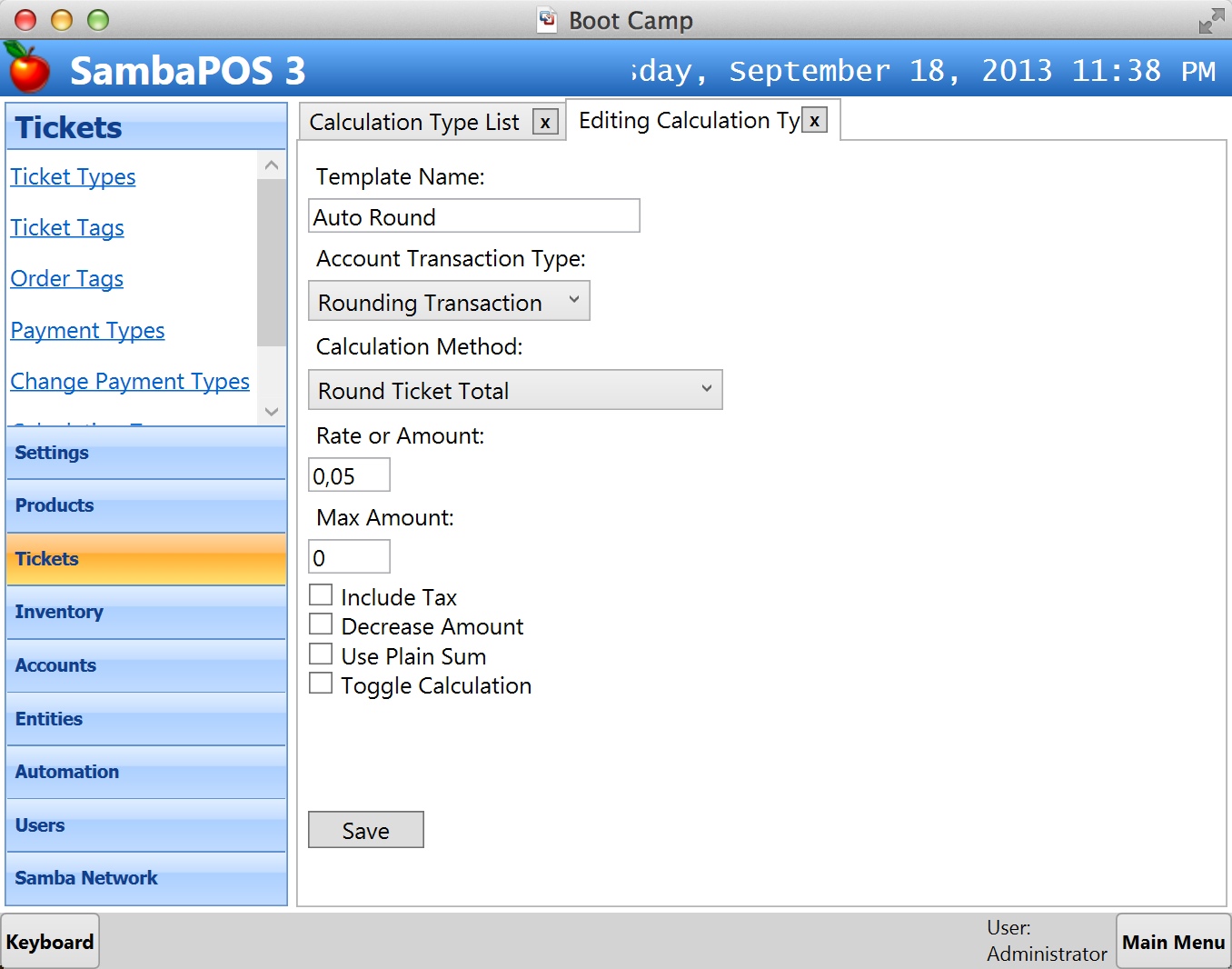Check the Decrease Amount option

pyautogui.click(x=321, y=624)
